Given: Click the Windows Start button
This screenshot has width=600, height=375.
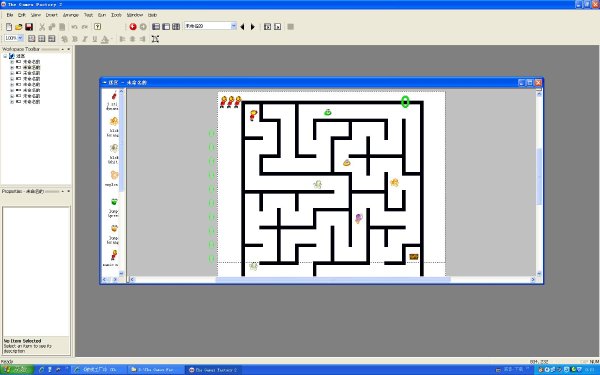Looking at the screenshot, I should (17, 370).
